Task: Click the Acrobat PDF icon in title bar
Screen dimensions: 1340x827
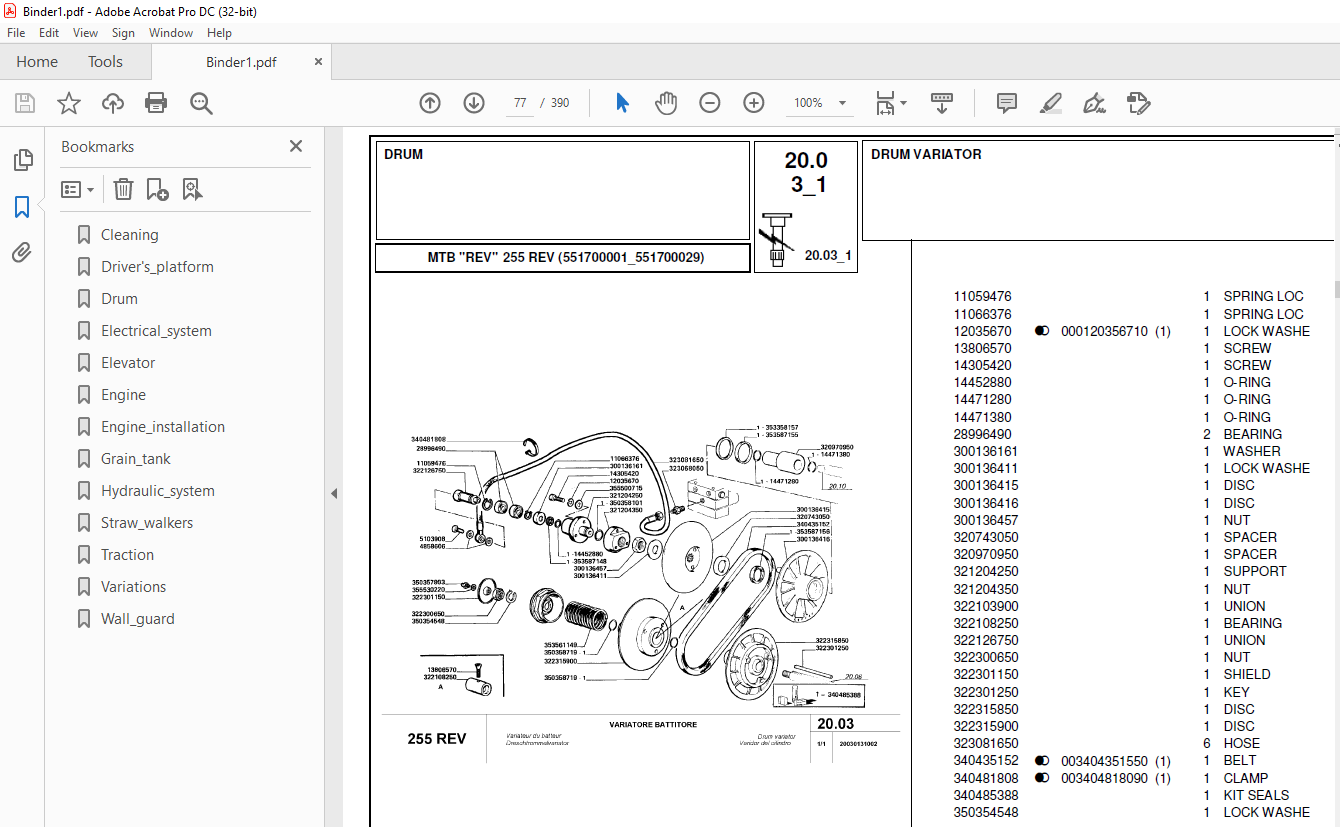Action: click(x=10, y=11)
